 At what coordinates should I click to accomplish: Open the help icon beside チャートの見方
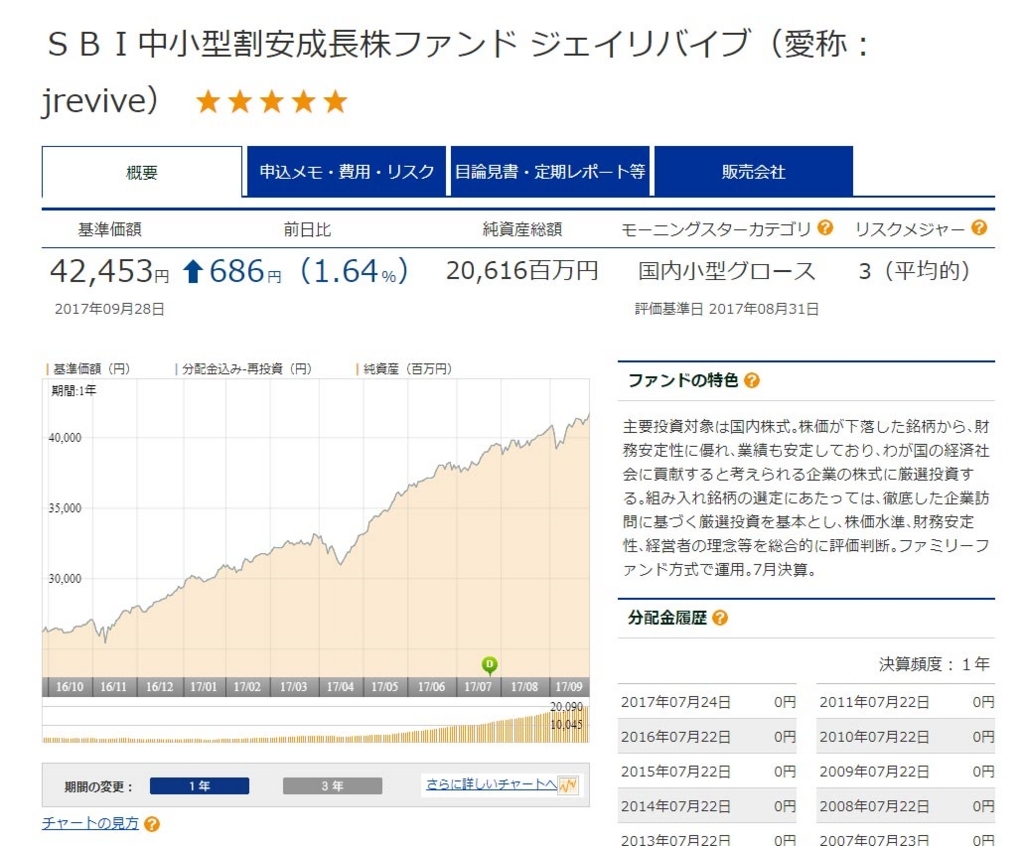tap(151, 824)
